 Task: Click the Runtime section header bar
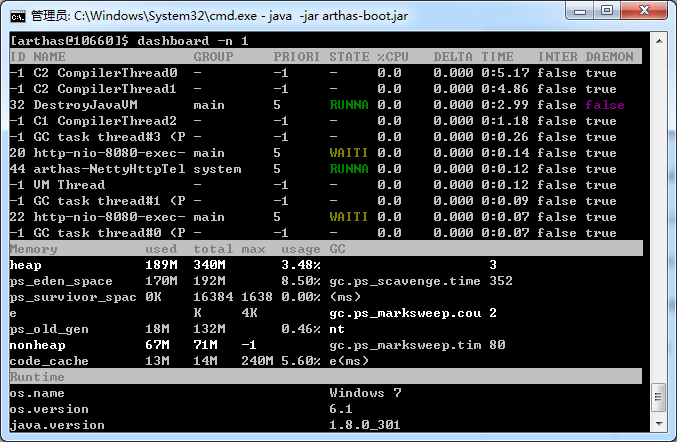pos(325,377)
